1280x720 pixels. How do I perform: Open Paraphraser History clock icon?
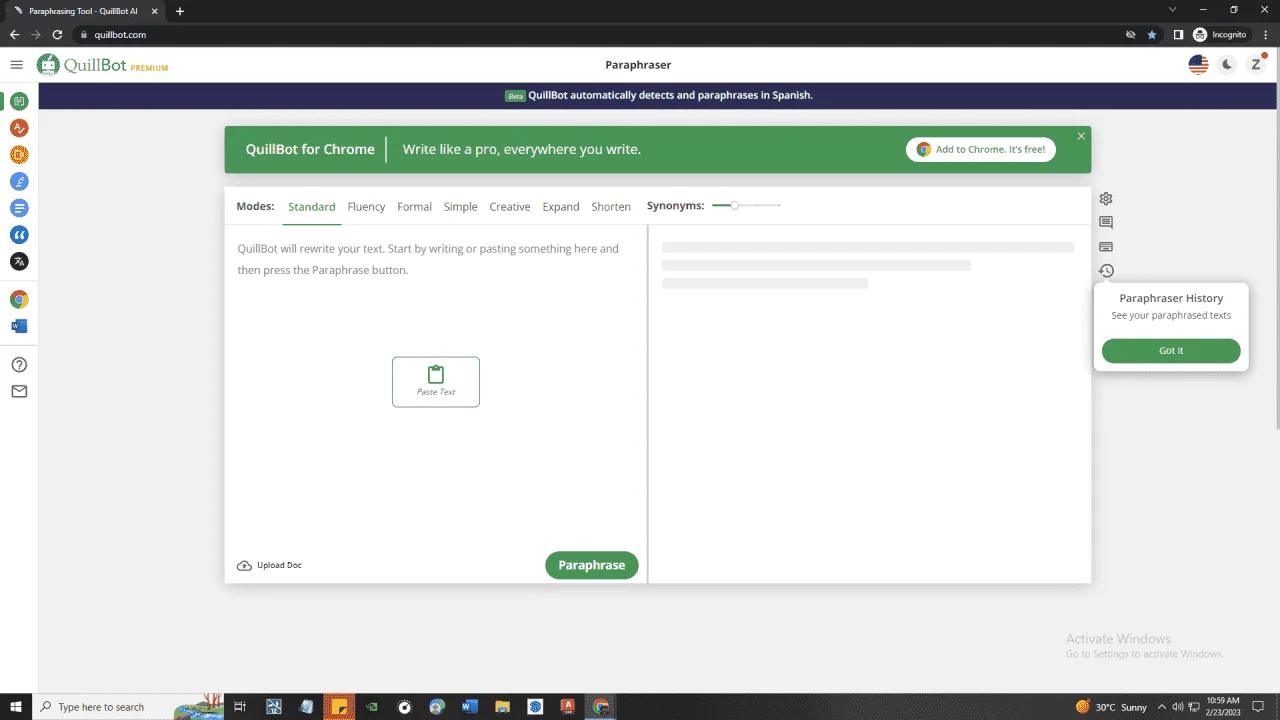(1106, 271)
